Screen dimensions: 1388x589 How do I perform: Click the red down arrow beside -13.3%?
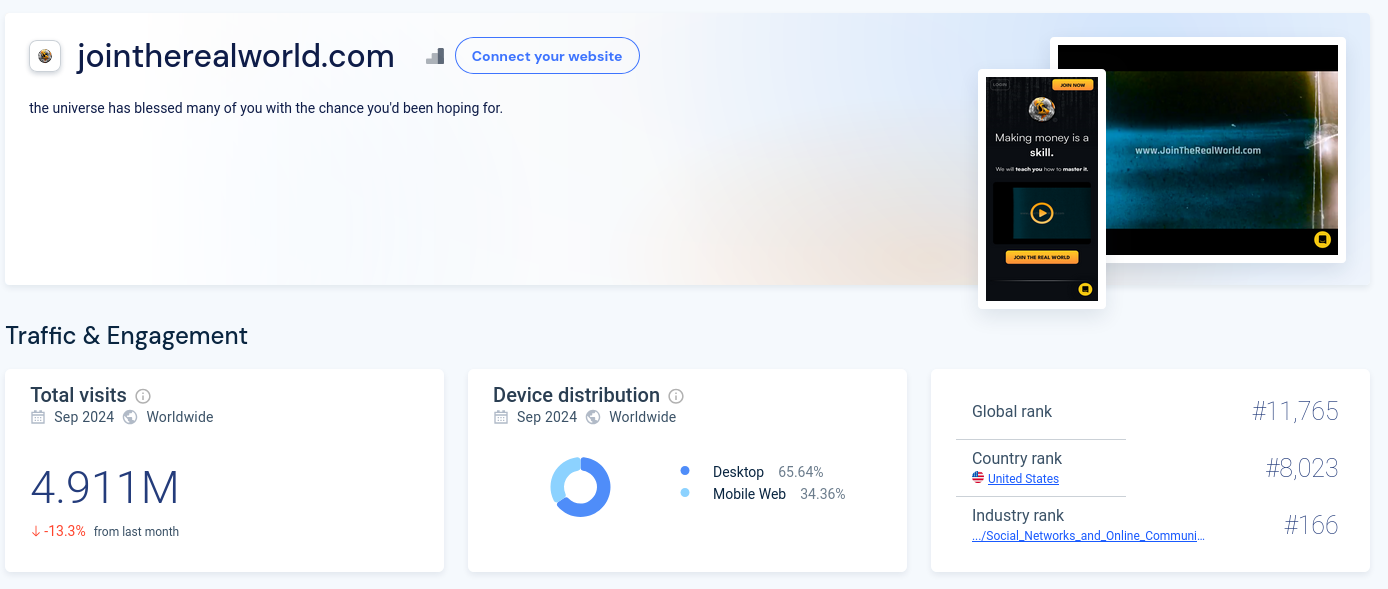click(36, 531)
